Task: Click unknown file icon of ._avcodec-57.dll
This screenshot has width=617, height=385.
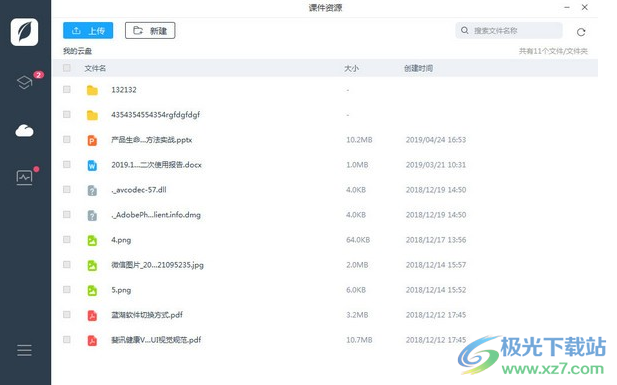Action: 92,190
